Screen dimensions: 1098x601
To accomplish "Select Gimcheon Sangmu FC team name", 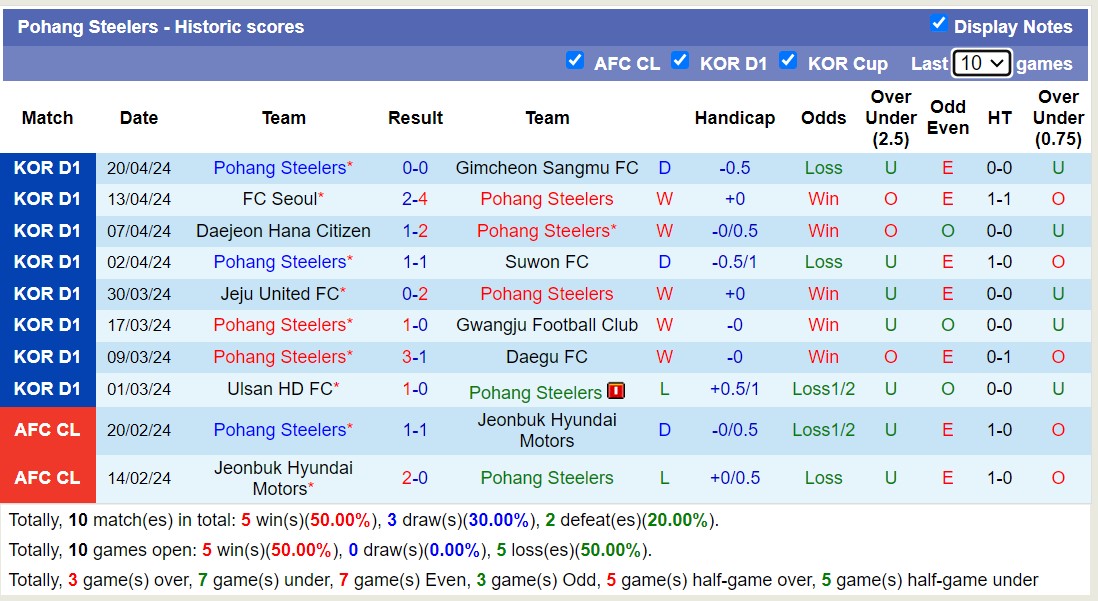I will [x=546, y=168].
